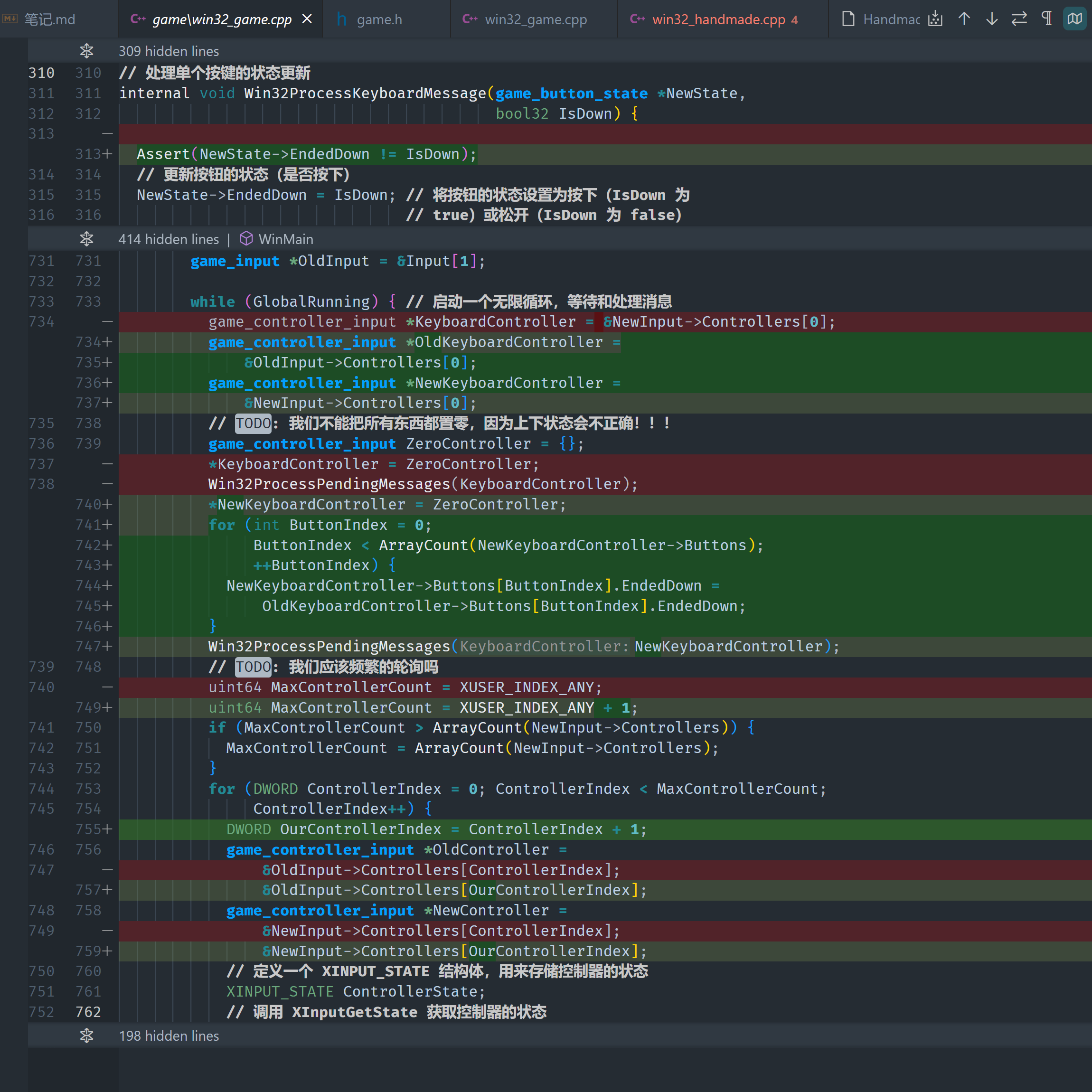
Task: Click the header 'h' icon on game.h tab
Action: (341, 19)
